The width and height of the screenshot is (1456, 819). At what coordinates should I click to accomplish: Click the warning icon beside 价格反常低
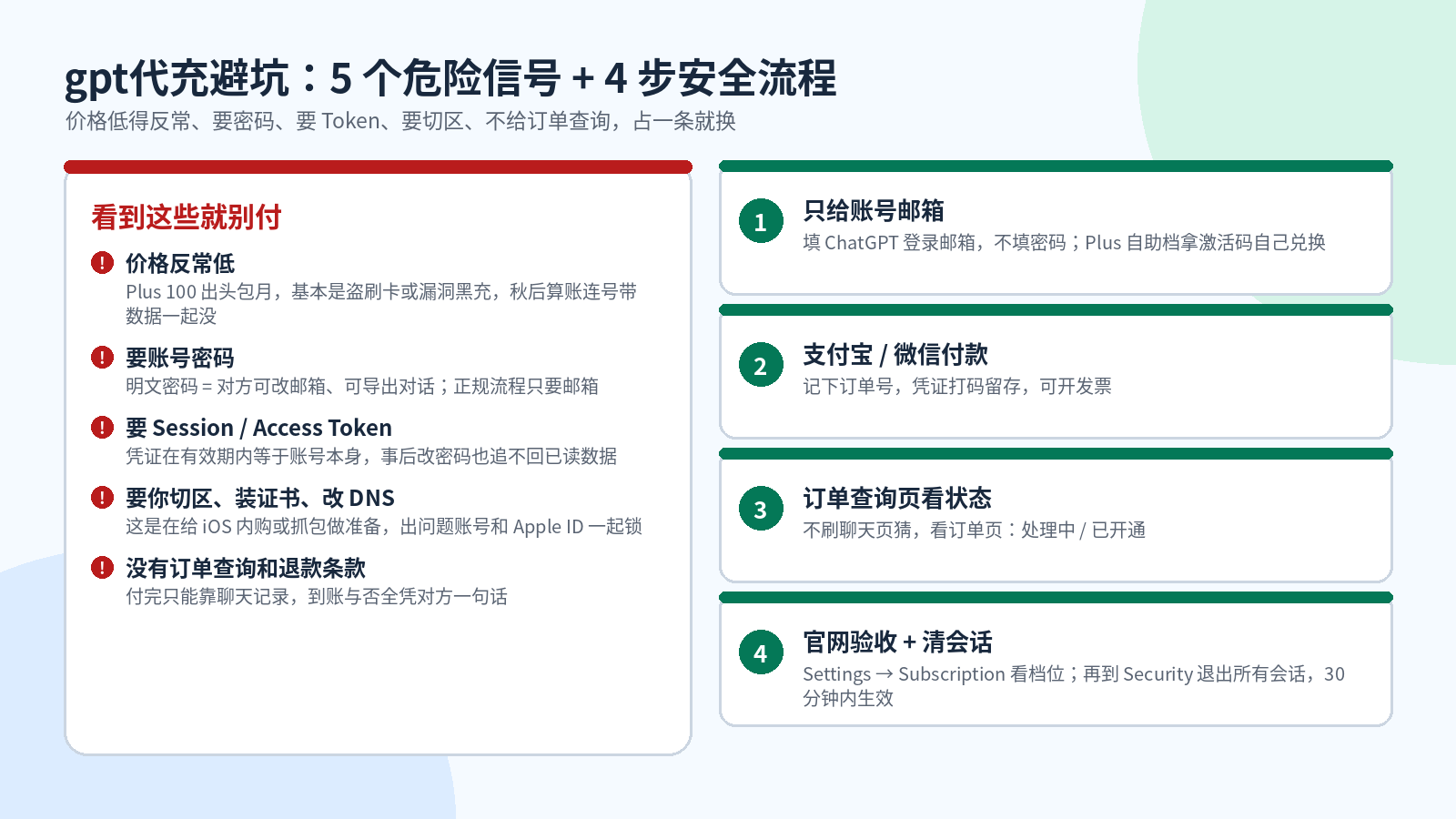click(x=102, y=263)
